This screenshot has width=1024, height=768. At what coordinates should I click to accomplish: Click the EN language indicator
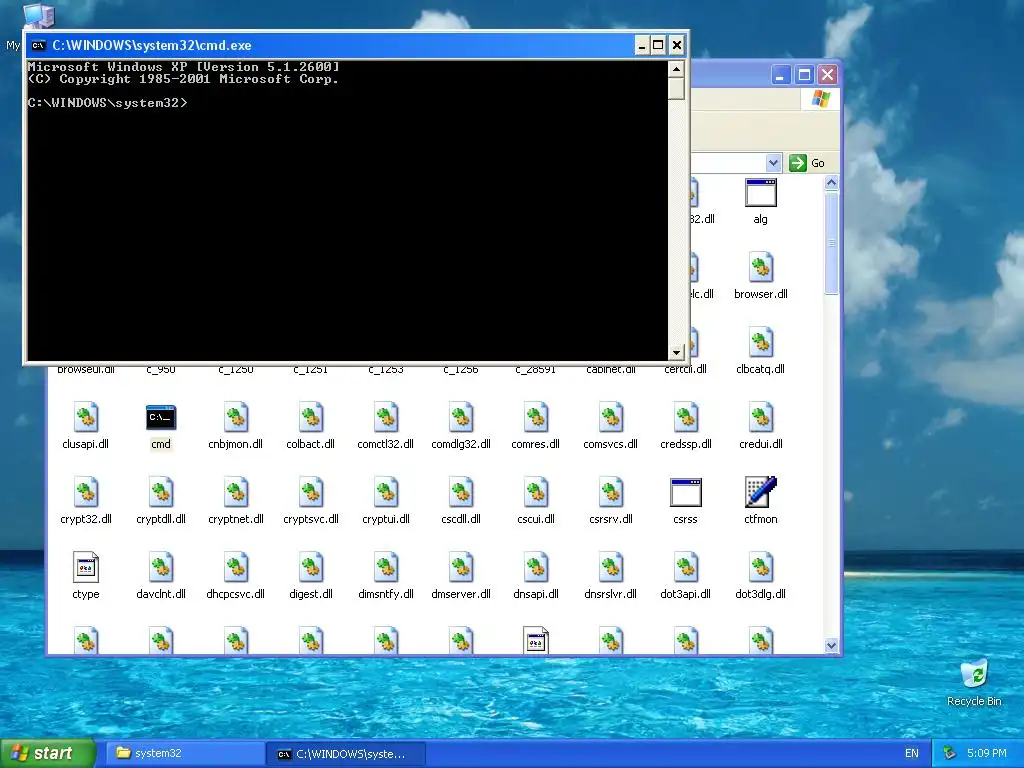[912, 754]
